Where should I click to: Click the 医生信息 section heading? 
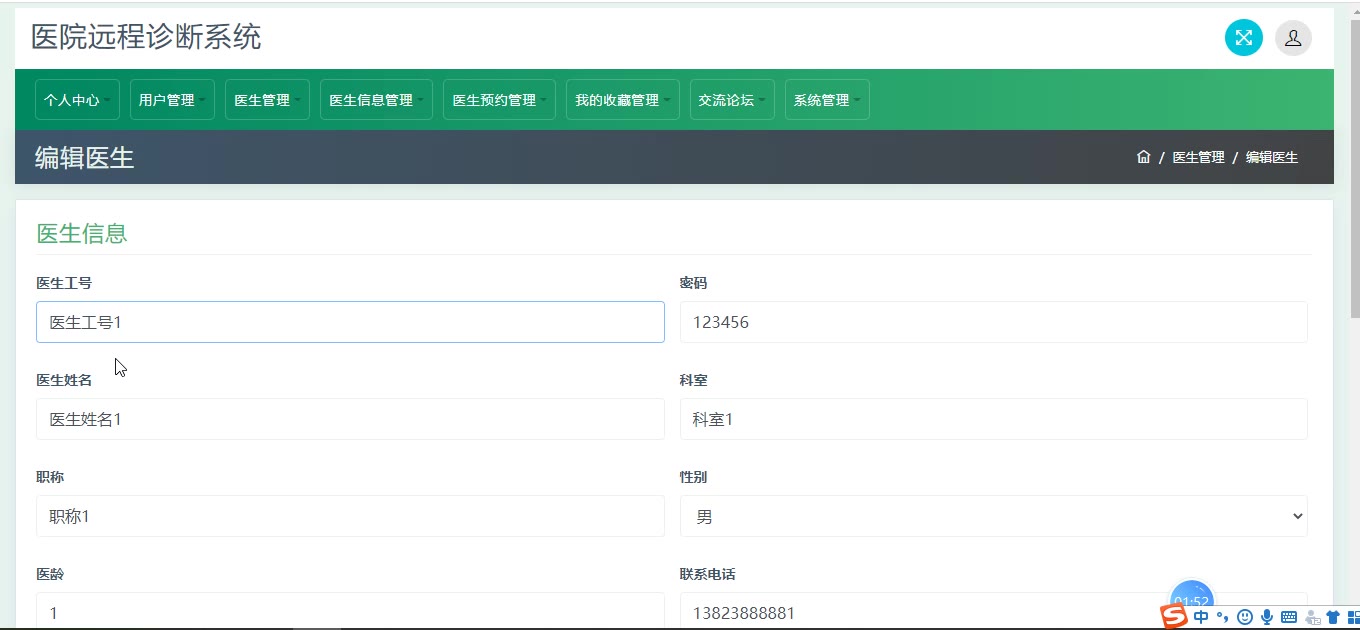click(x=82, y=233)
